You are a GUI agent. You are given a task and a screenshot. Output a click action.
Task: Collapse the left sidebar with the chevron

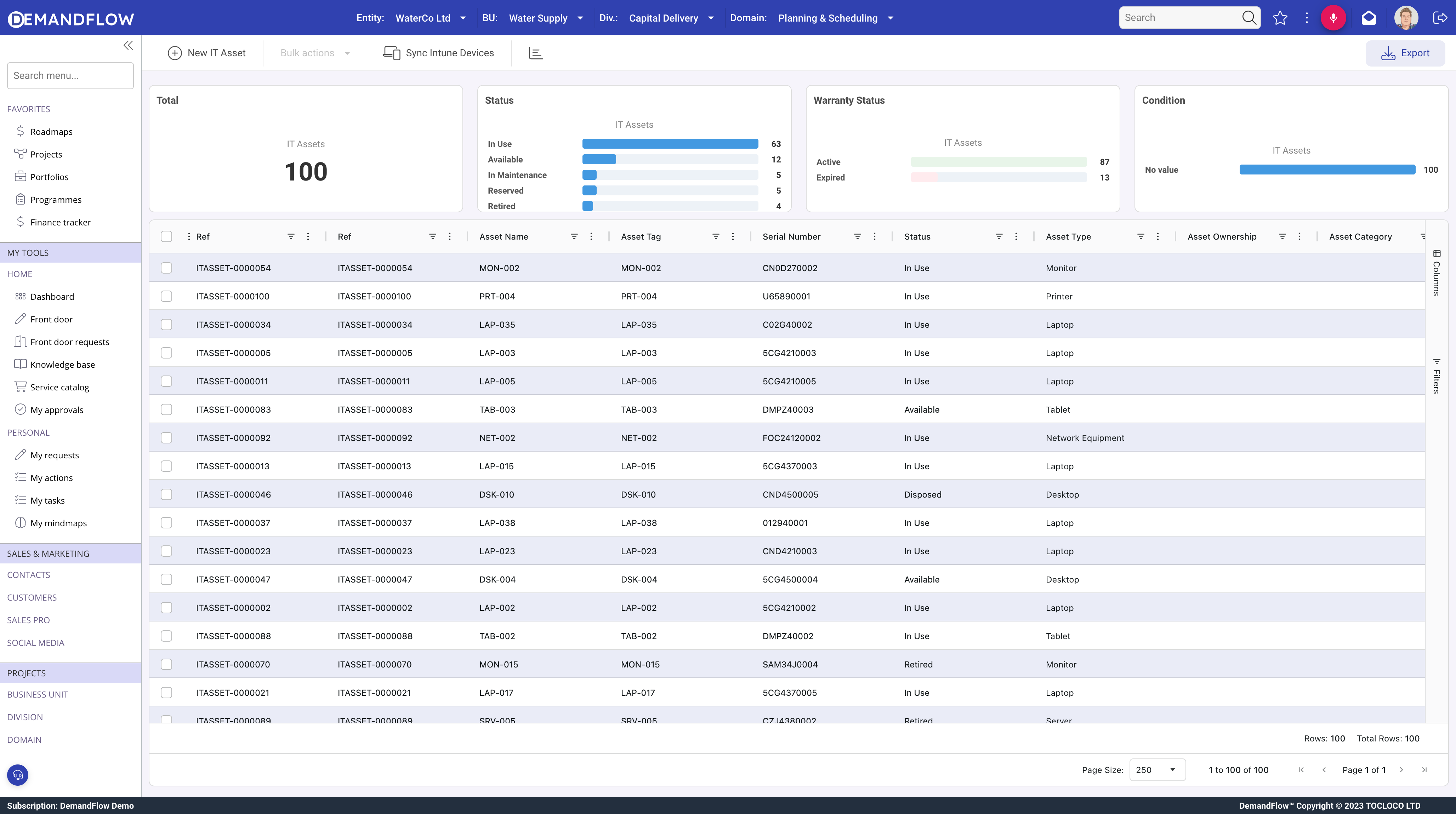click(128, 45)
